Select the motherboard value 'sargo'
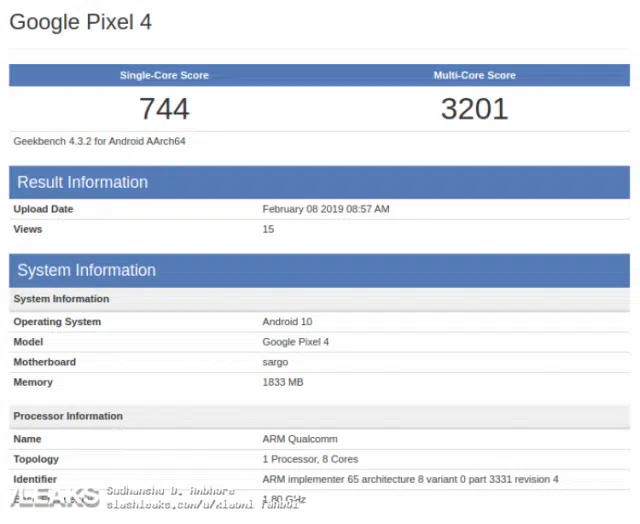 275,362
